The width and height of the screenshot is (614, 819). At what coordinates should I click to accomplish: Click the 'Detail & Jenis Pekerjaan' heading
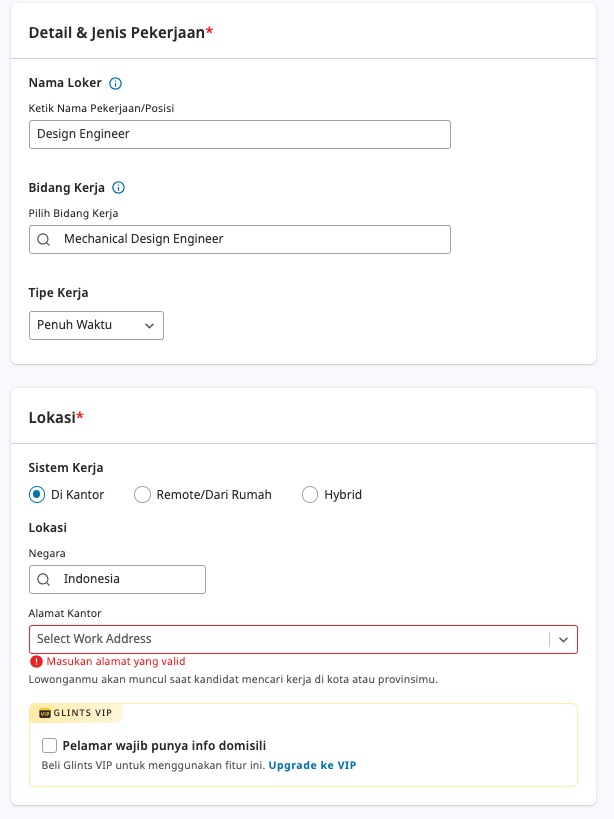tap(121, 32)
